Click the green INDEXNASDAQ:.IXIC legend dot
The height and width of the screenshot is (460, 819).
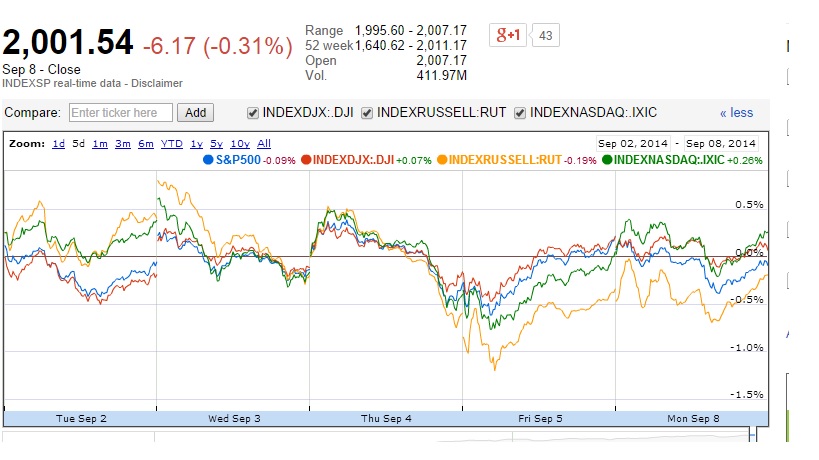(607, 160)
